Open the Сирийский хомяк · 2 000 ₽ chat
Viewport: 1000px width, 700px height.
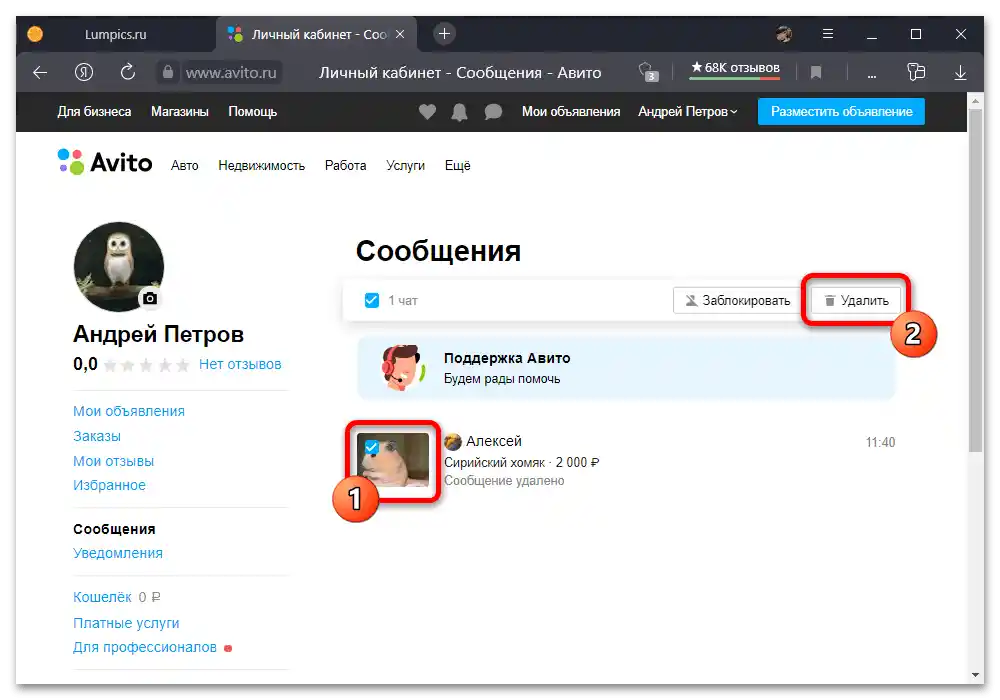(x=521, y=463)
